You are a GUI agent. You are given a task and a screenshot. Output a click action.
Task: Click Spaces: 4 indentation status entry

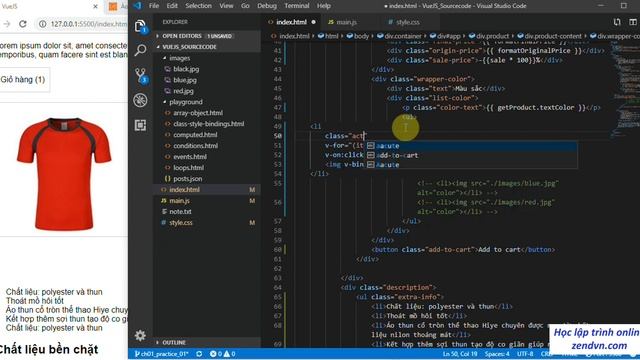(x=497, y=354)
